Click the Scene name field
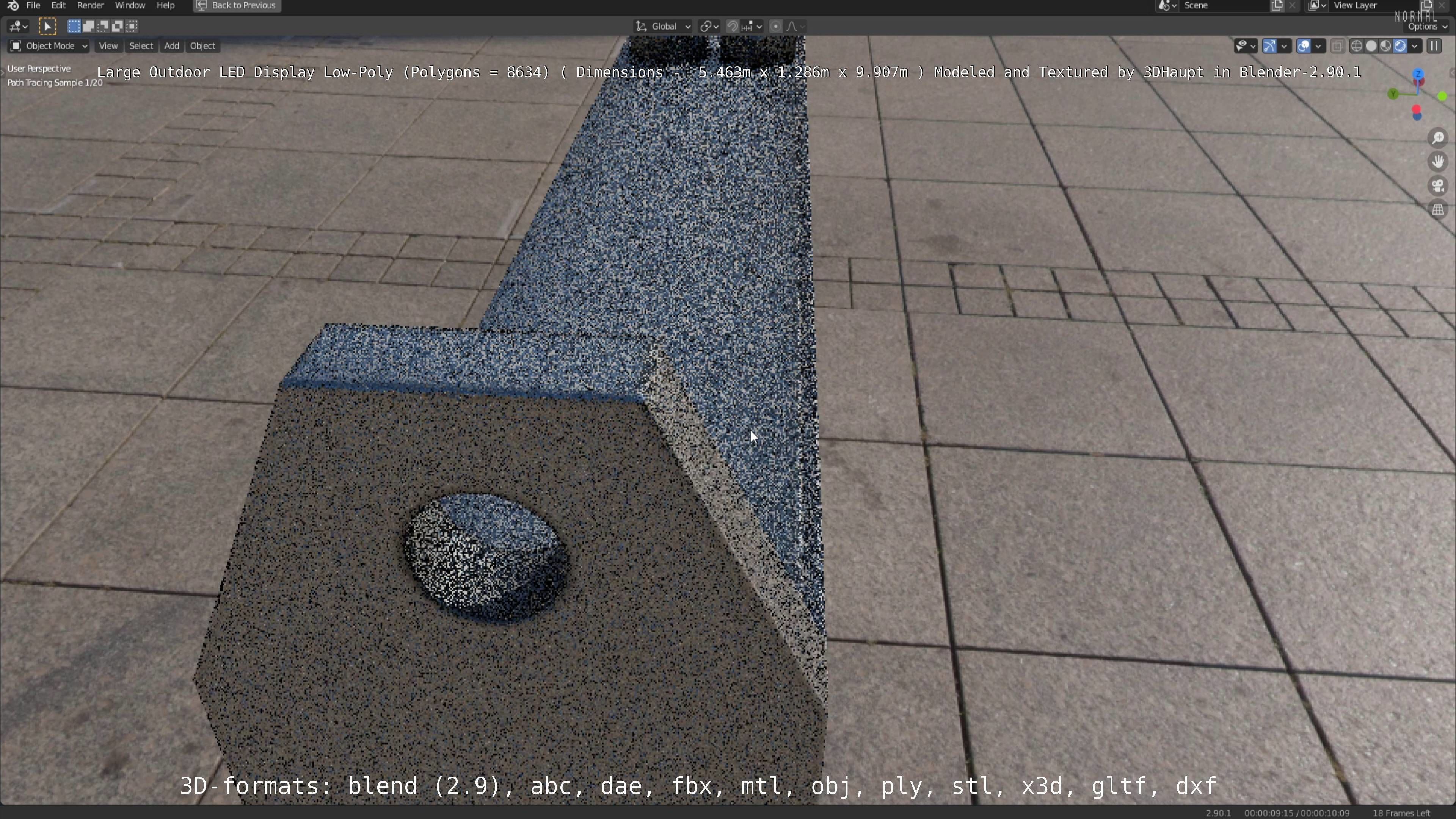1456x819 pixels. pyautogui.click(x=1224, y=6)
